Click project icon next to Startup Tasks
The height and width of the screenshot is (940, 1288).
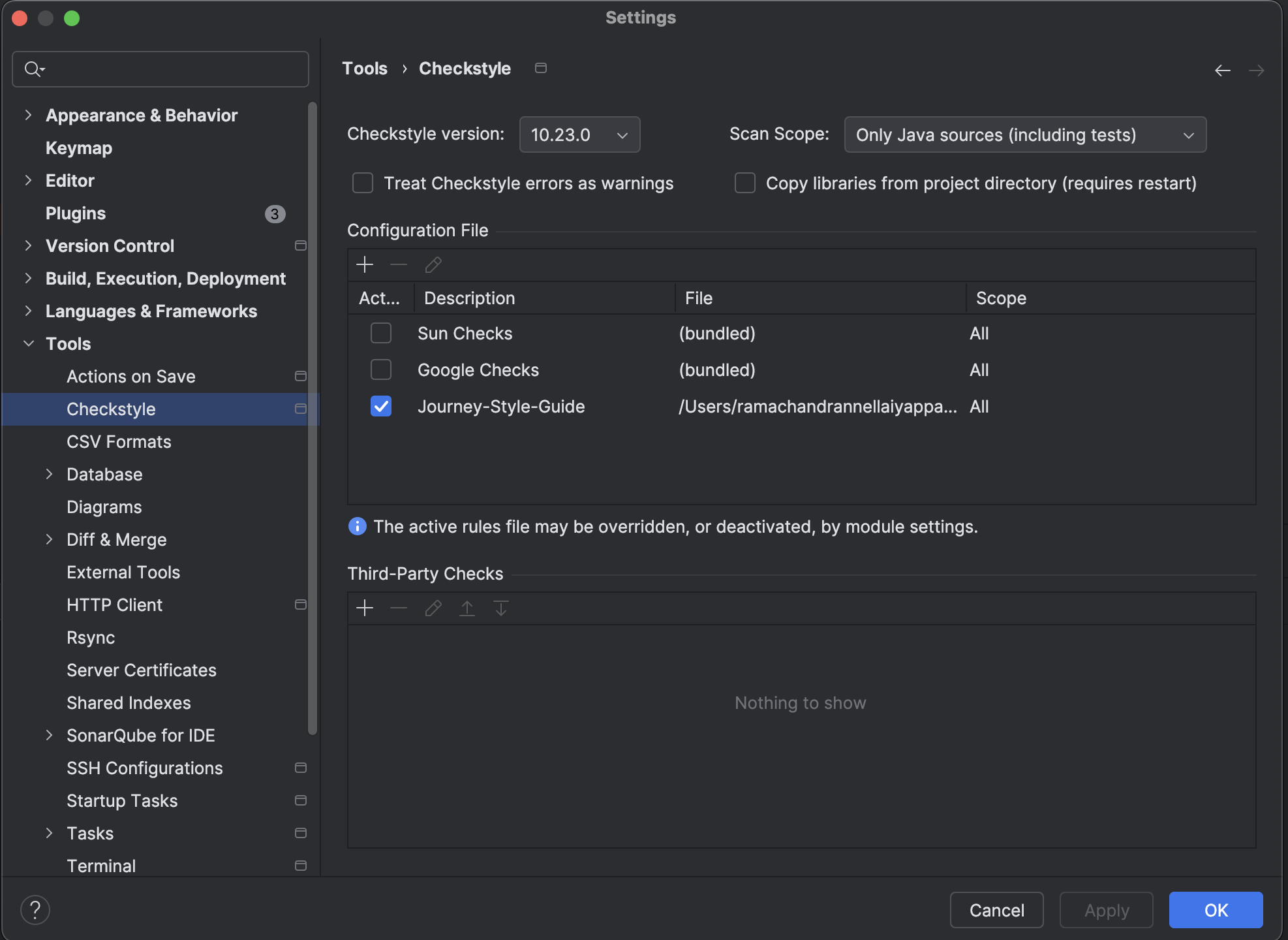click(x=301, y=800)
